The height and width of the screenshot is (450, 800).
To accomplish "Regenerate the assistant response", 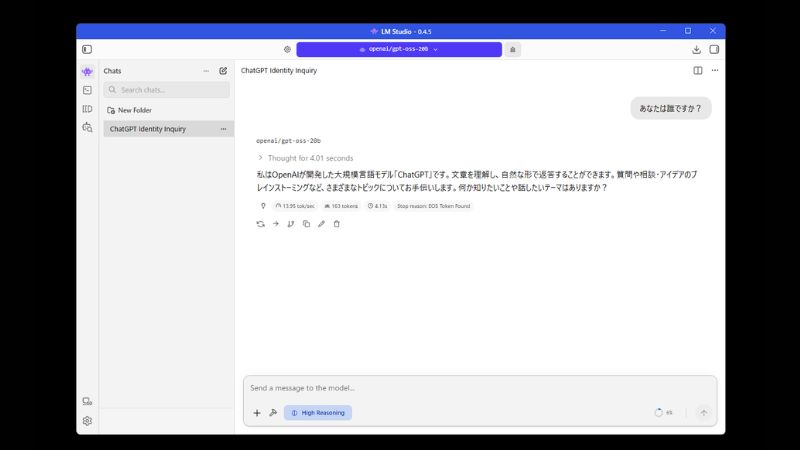I will click(261, 224).
